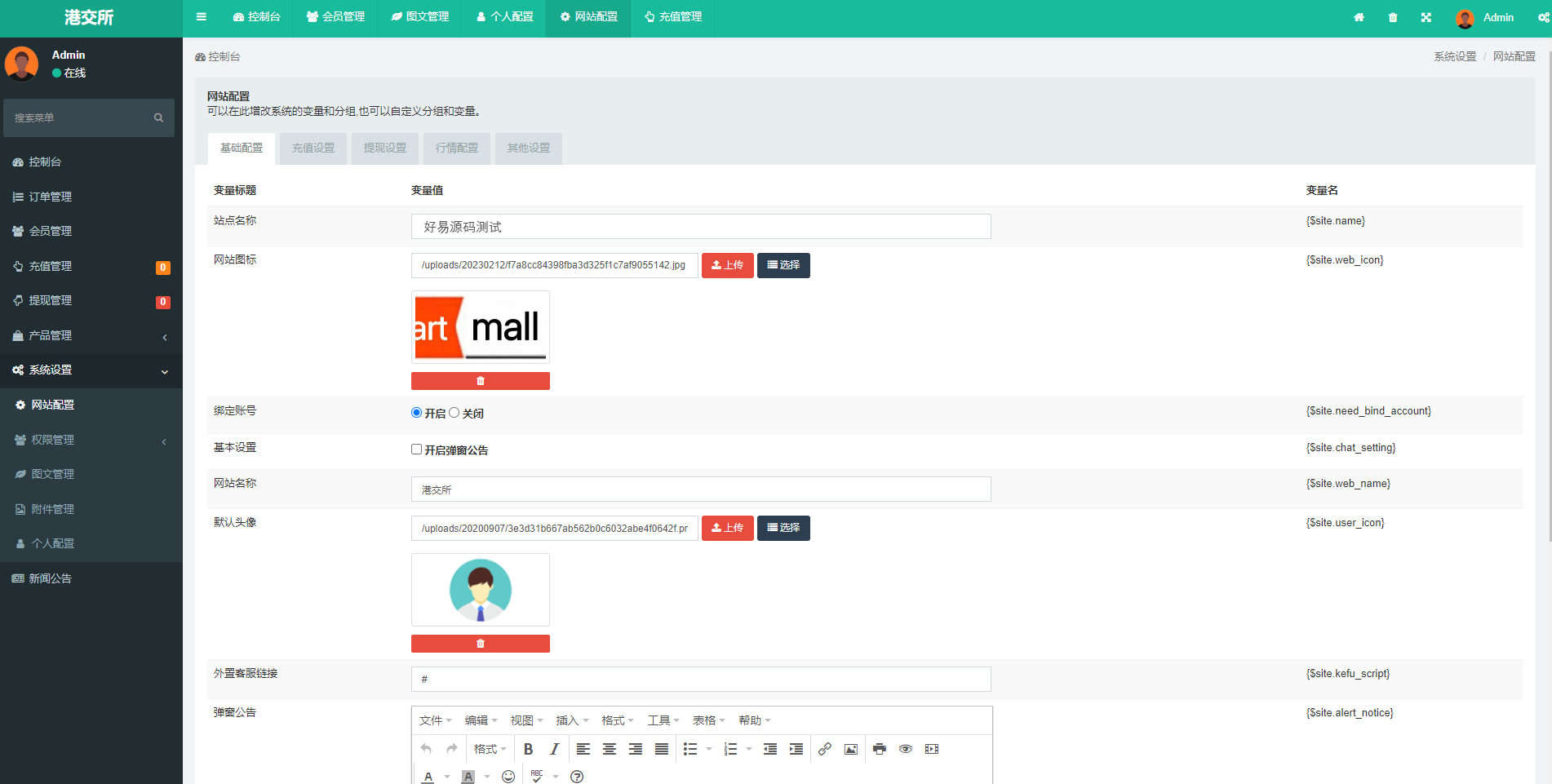Select the 开启 radio for 绑定账号
Image resolution: width=1552 pixels, height=784 pixels.
click(416, 413)
